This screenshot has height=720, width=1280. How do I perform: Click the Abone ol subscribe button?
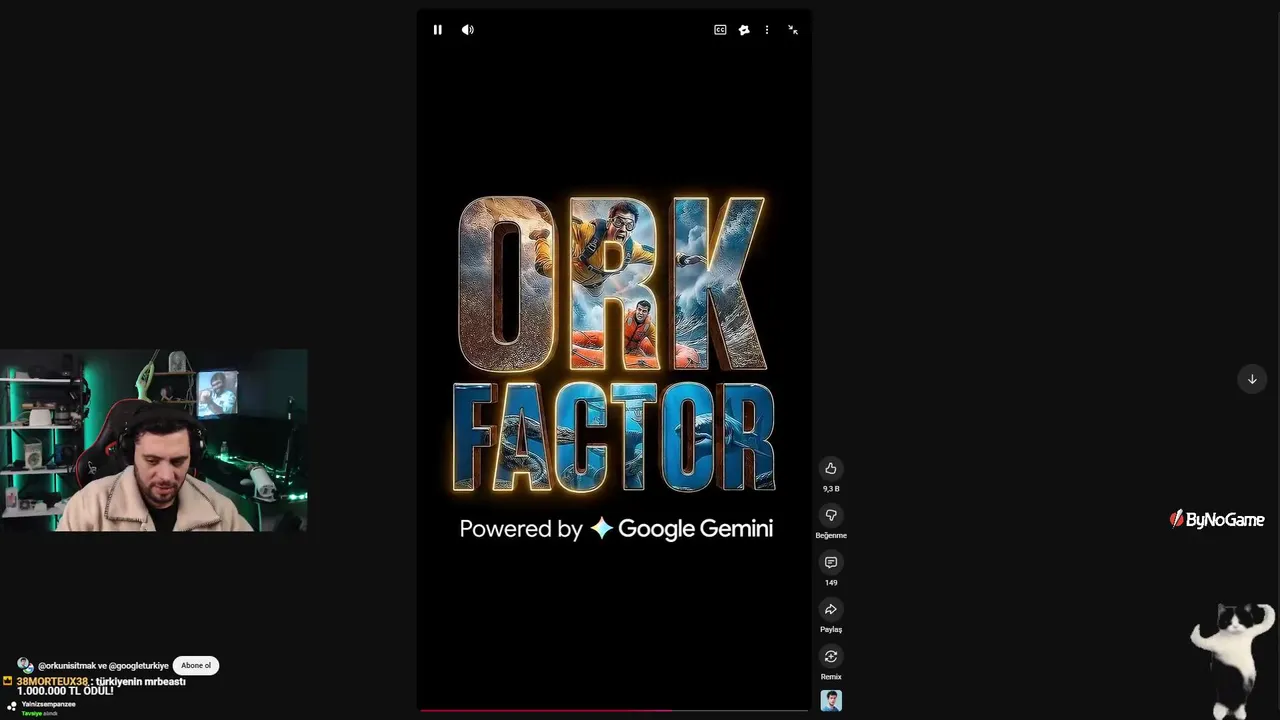point(196,665)
